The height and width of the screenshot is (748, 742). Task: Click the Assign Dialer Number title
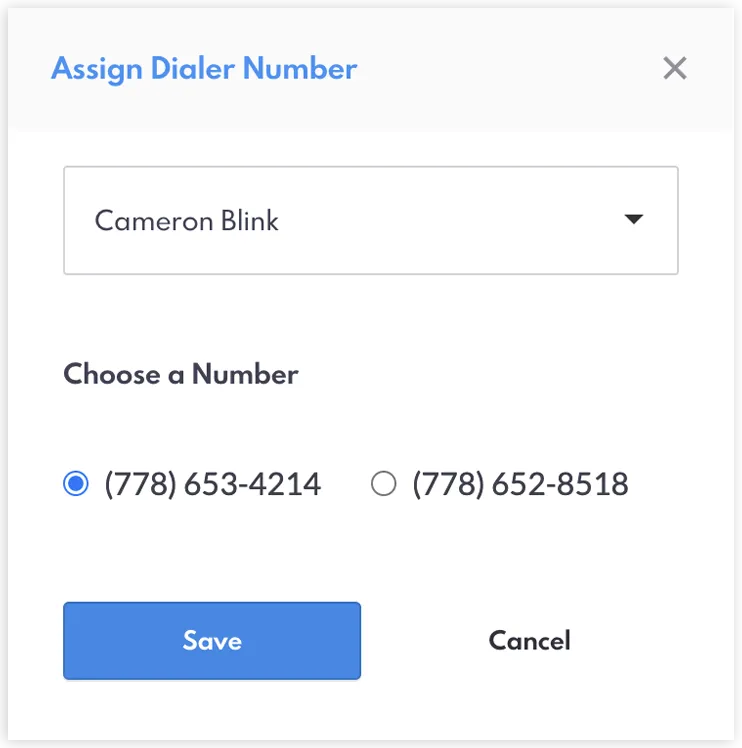[x=204, y=69]
